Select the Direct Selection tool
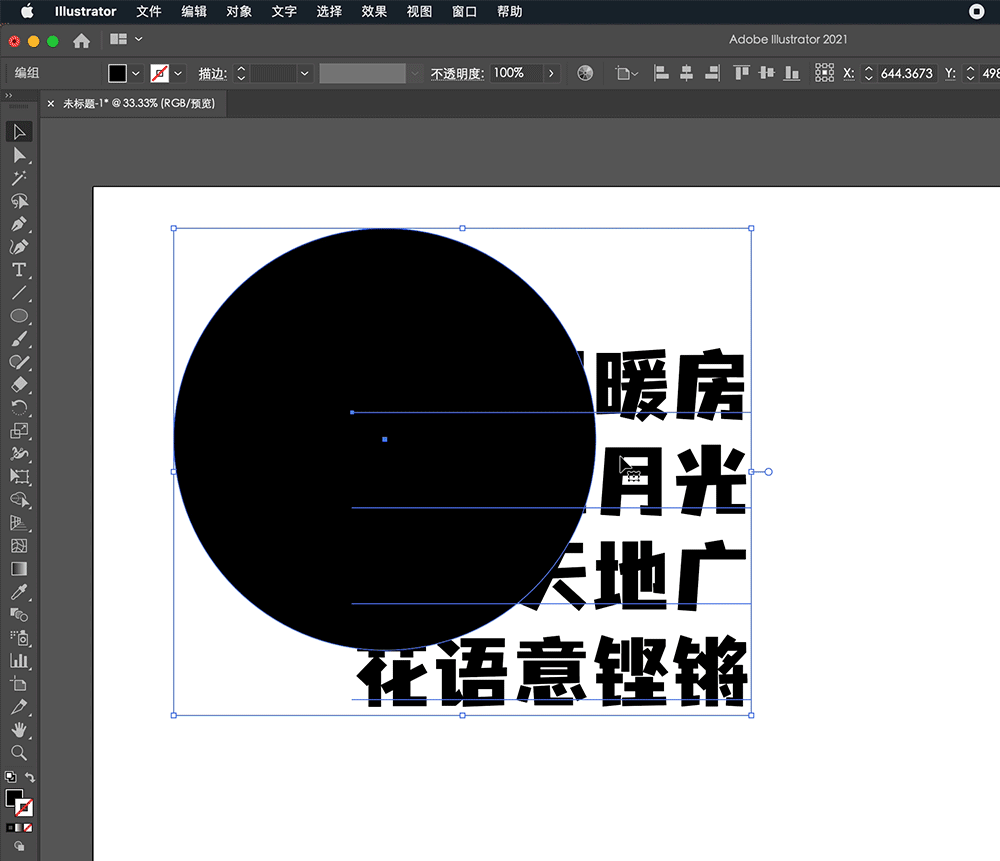This screenshot has height=861, width=1000. pyautogui.click(x=19, y=155)
